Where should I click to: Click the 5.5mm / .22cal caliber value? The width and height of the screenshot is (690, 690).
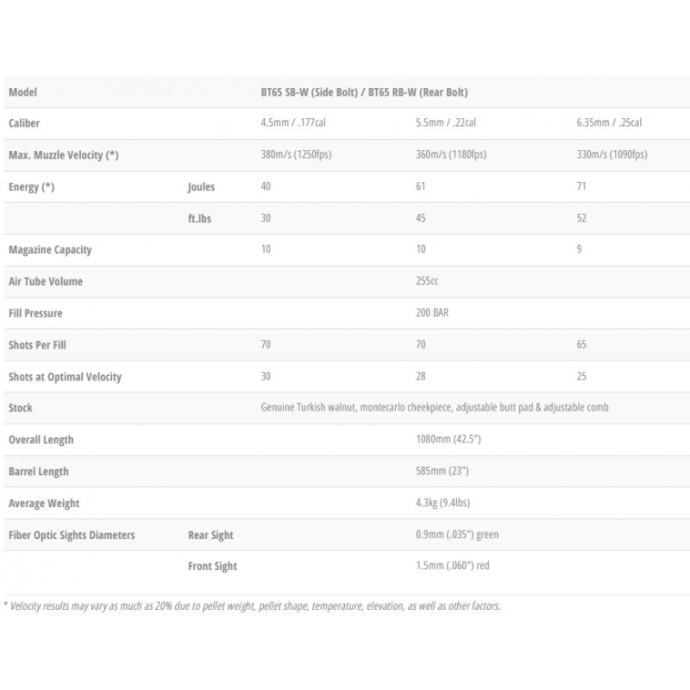coord(445,123)
